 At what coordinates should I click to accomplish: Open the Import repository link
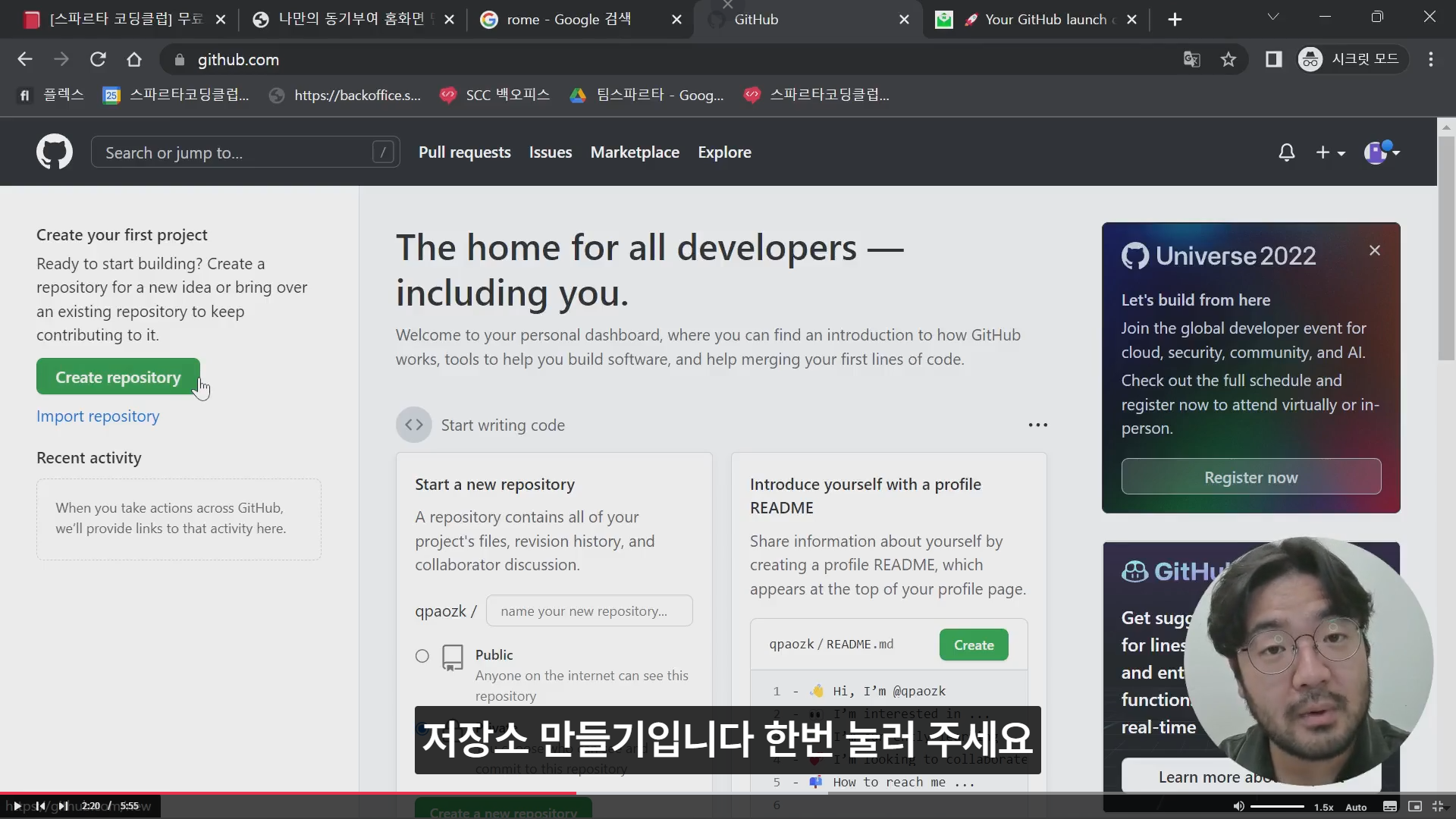[98, 416]
